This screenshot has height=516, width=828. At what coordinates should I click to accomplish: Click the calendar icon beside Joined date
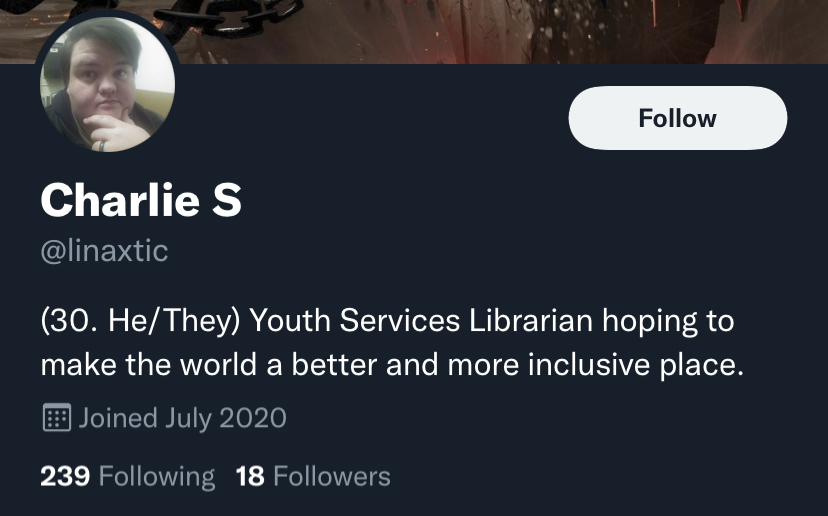click(x=57, y=417)
